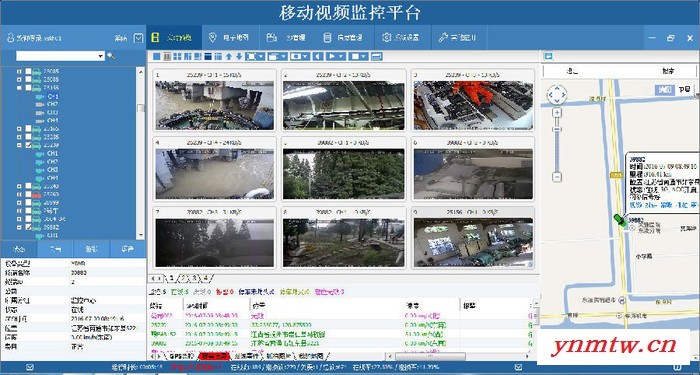Select video tile 5 showing trees
This screenshot has height=375, width=700.
pyautogui.click(x=344, y=169)
